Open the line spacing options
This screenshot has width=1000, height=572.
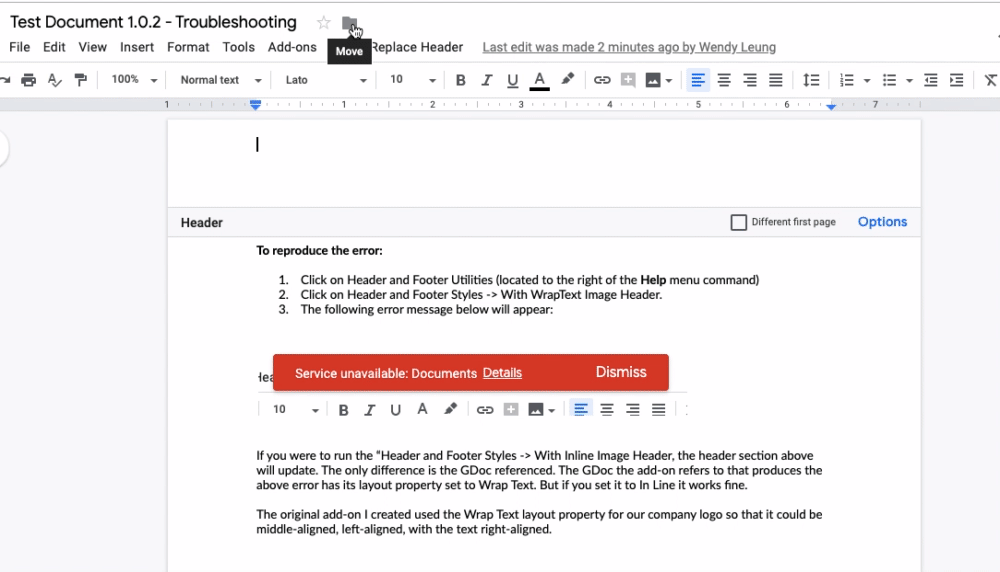pyautogui.click(x=811, y=80)
